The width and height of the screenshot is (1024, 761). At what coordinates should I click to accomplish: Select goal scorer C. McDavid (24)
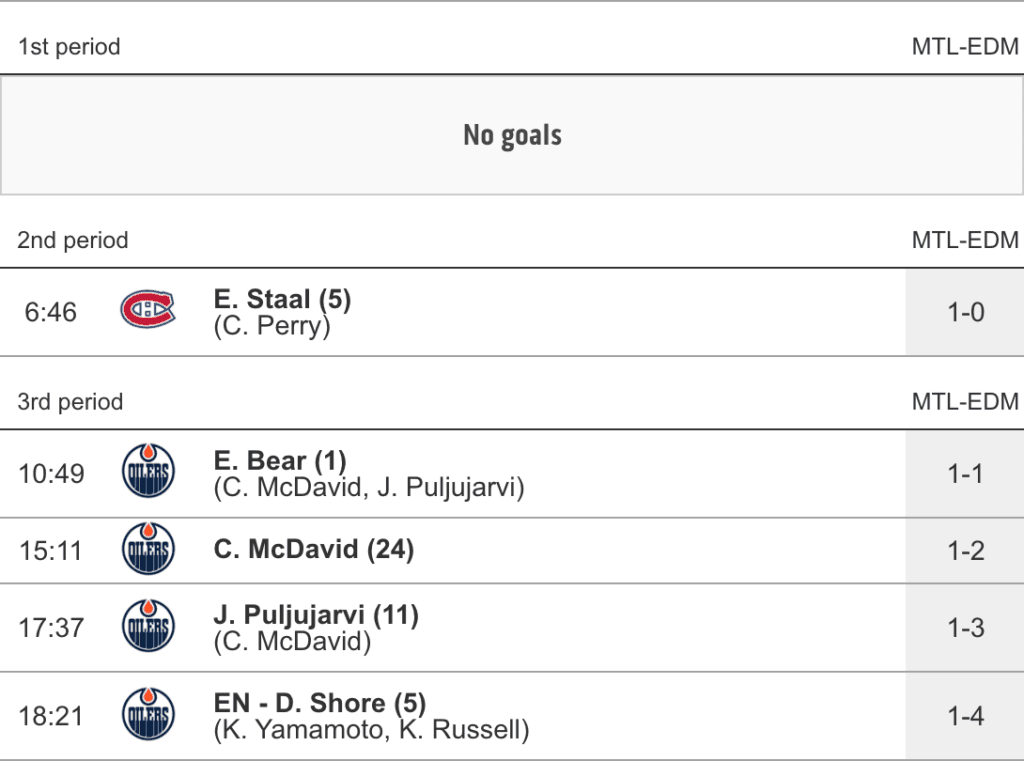tap(313, 549)
